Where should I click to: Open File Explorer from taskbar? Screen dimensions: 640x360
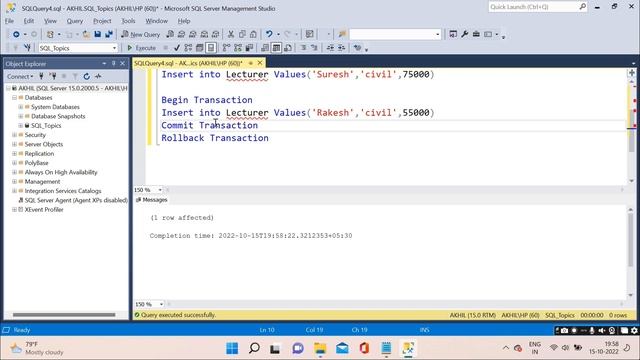click(x=320, y=348)
